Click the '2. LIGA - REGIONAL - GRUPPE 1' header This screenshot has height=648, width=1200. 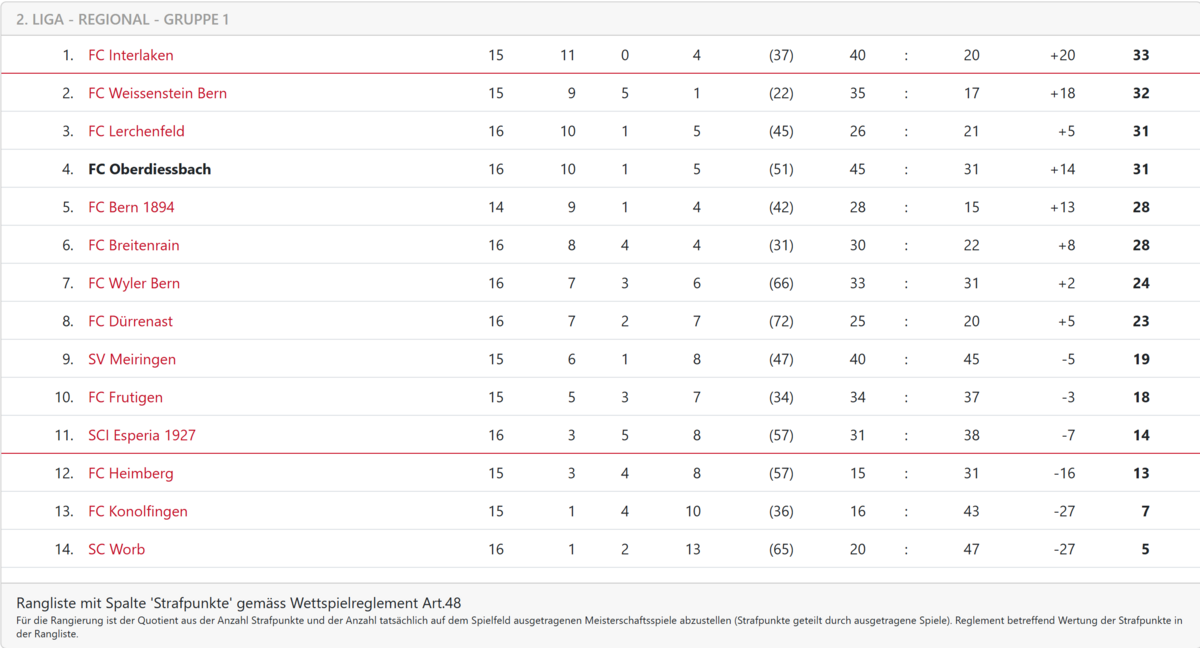coord(123,19)
